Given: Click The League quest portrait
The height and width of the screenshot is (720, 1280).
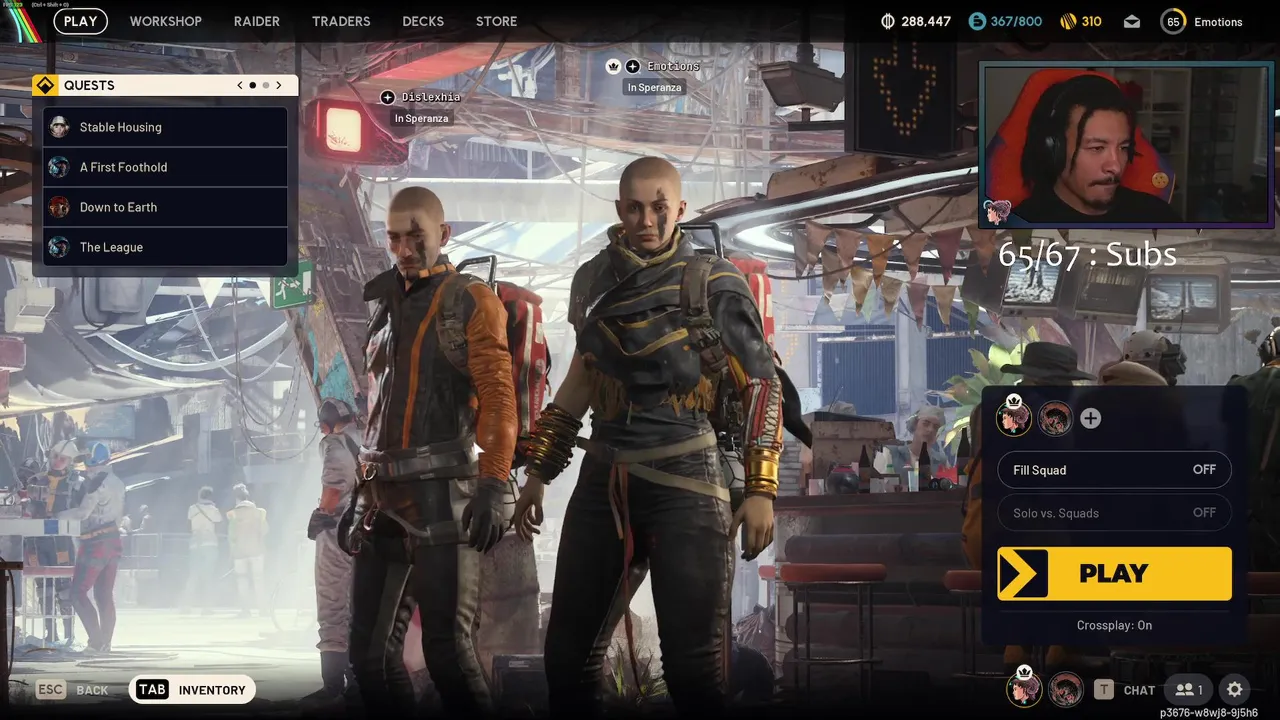Looking at the screenshot, I should click(x=59, y=247).
